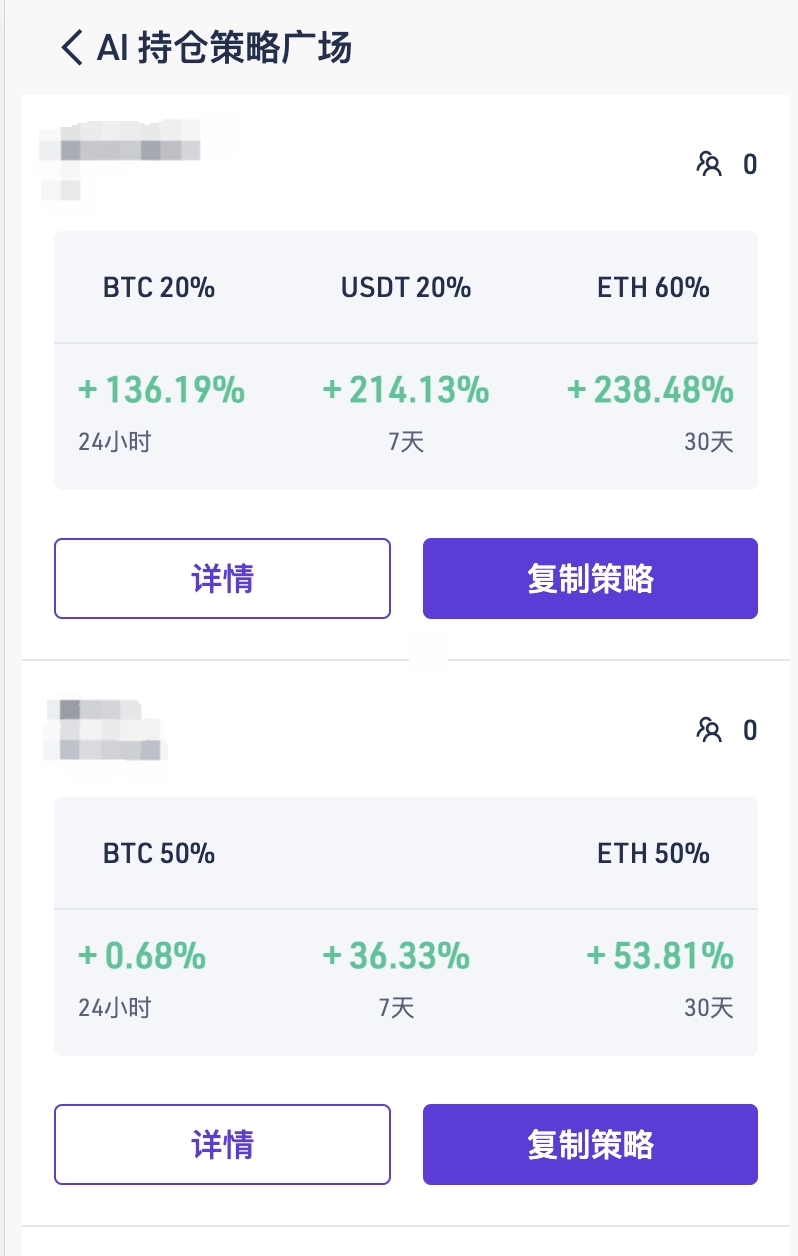Click the +0.68% 24-hour return value
Image resolution: width=798 pixels, height=1256 pixels.
[142, 956]
